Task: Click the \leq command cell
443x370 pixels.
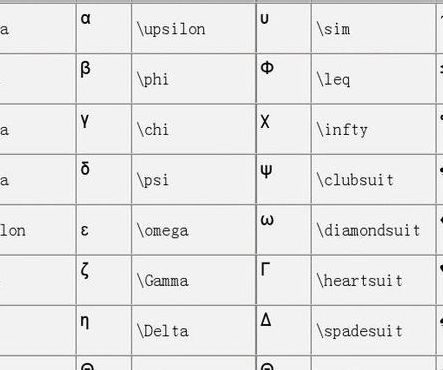Action: pyautogui.click(x=373, y=79)
